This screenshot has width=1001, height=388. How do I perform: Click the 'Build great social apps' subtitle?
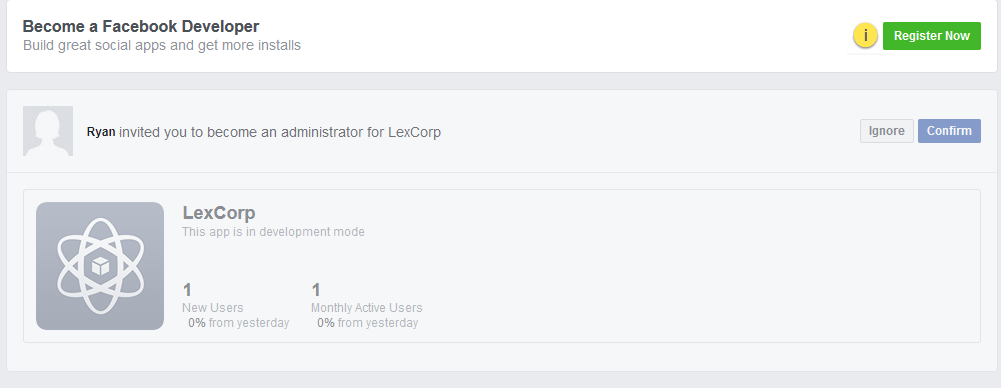[162, 46]
